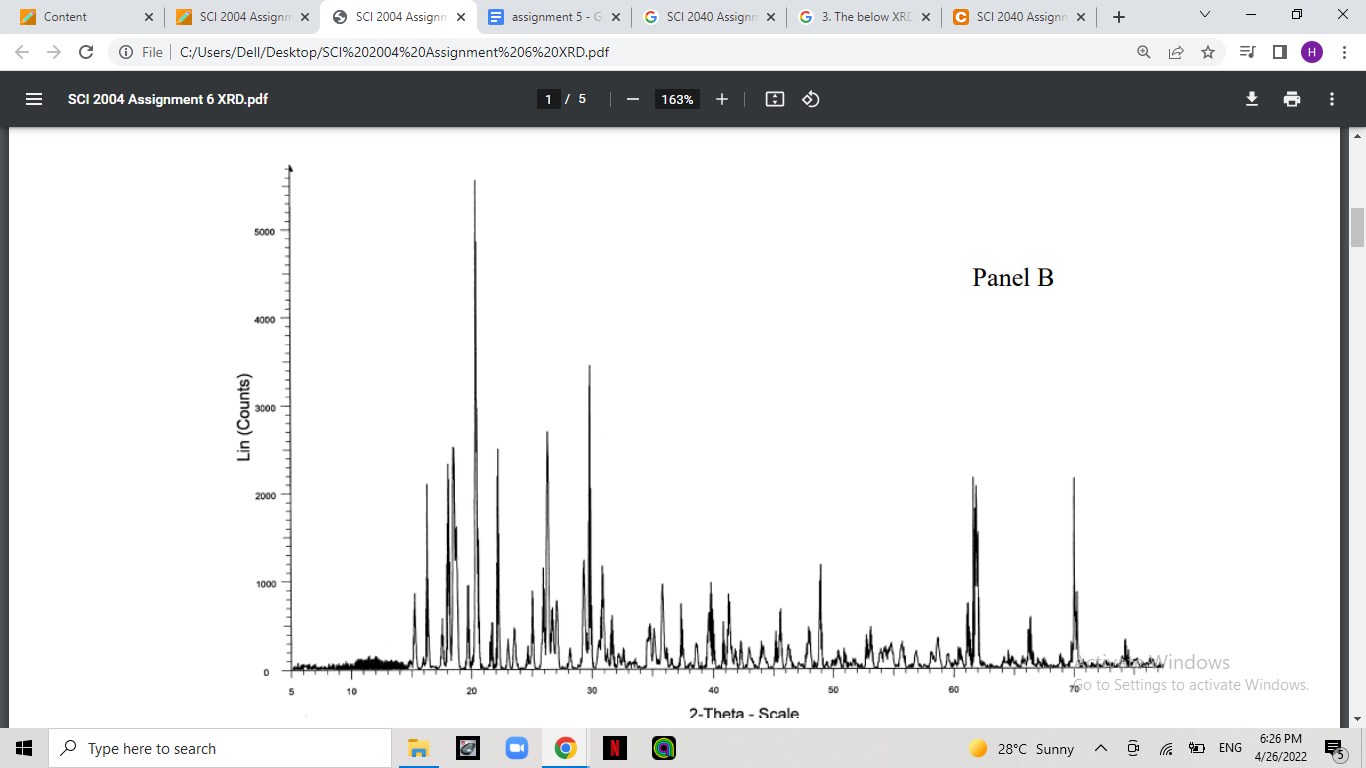1366x768 pixels.
Task: Open the clock showing 6:26 PM
Action: (1281, 748)
